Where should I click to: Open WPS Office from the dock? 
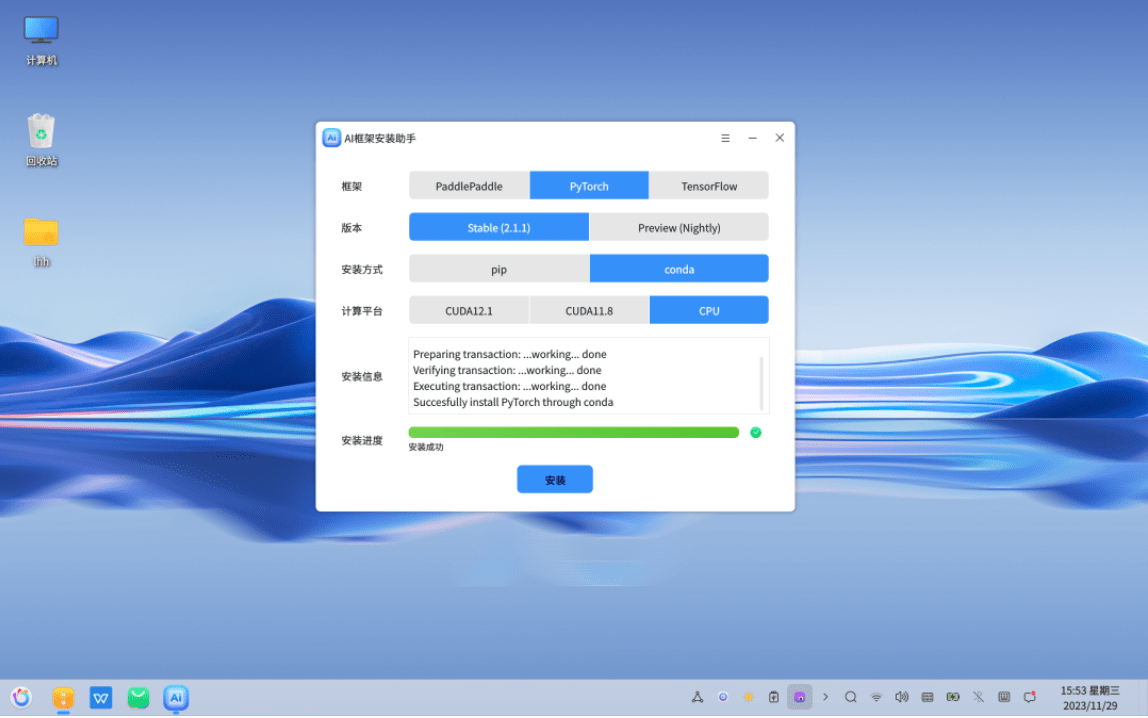(x=100, y=697)
